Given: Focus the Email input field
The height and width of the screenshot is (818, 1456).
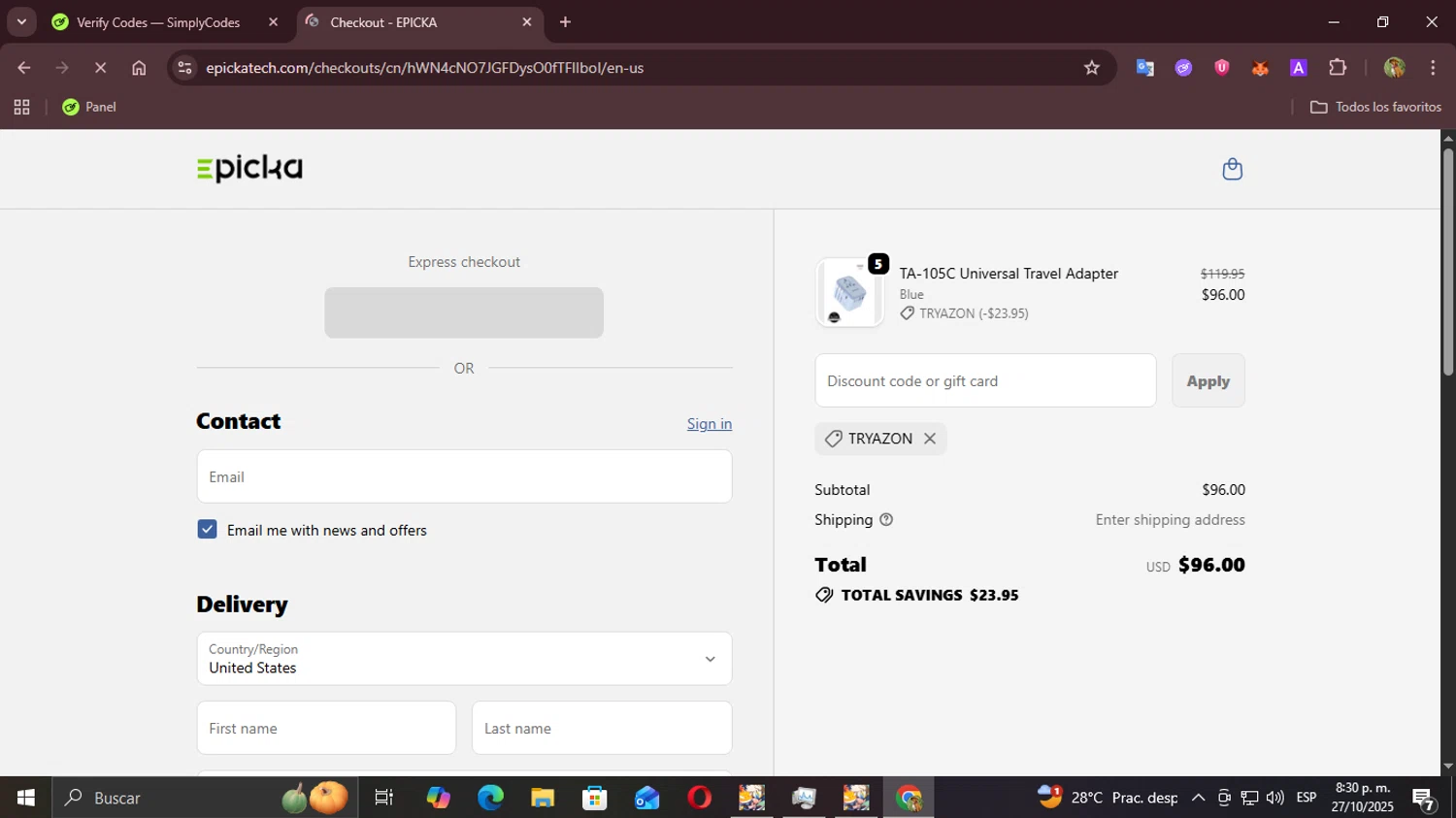Looking at the screenshot, I should click(x=464, y=476).
